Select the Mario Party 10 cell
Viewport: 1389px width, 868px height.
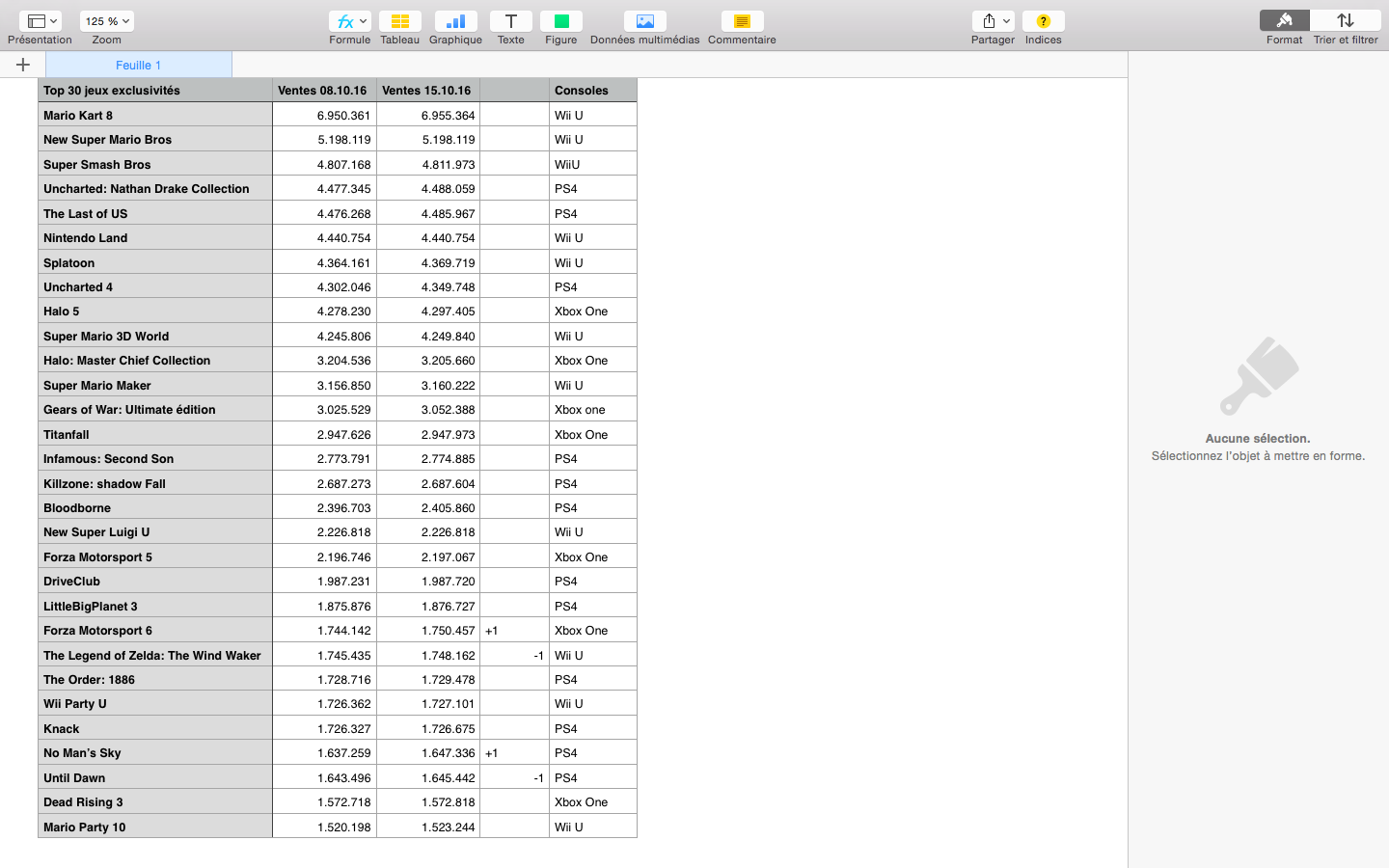(x=155, y=827)
